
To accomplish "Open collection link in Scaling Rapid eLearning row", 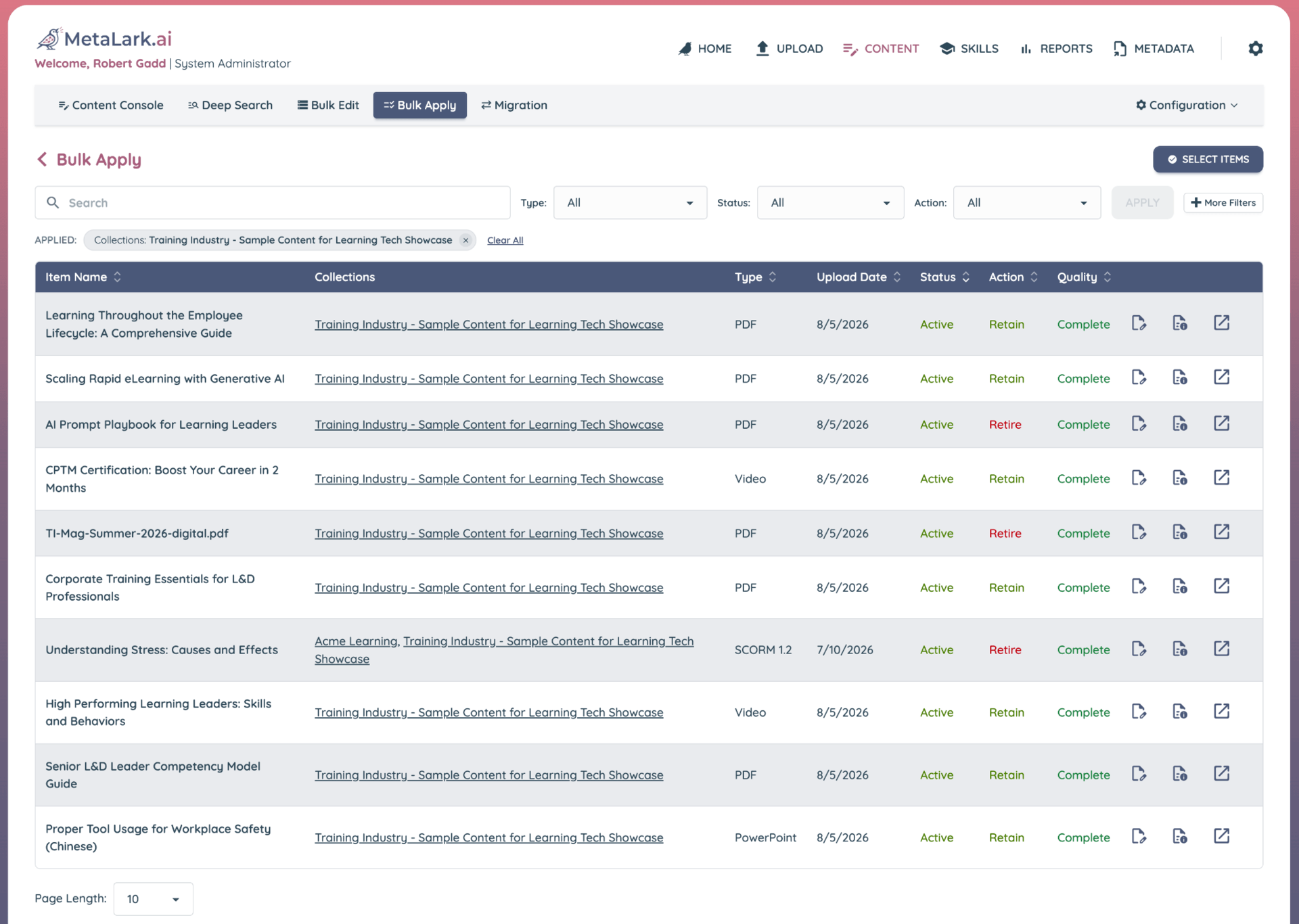I will (488, 379).
